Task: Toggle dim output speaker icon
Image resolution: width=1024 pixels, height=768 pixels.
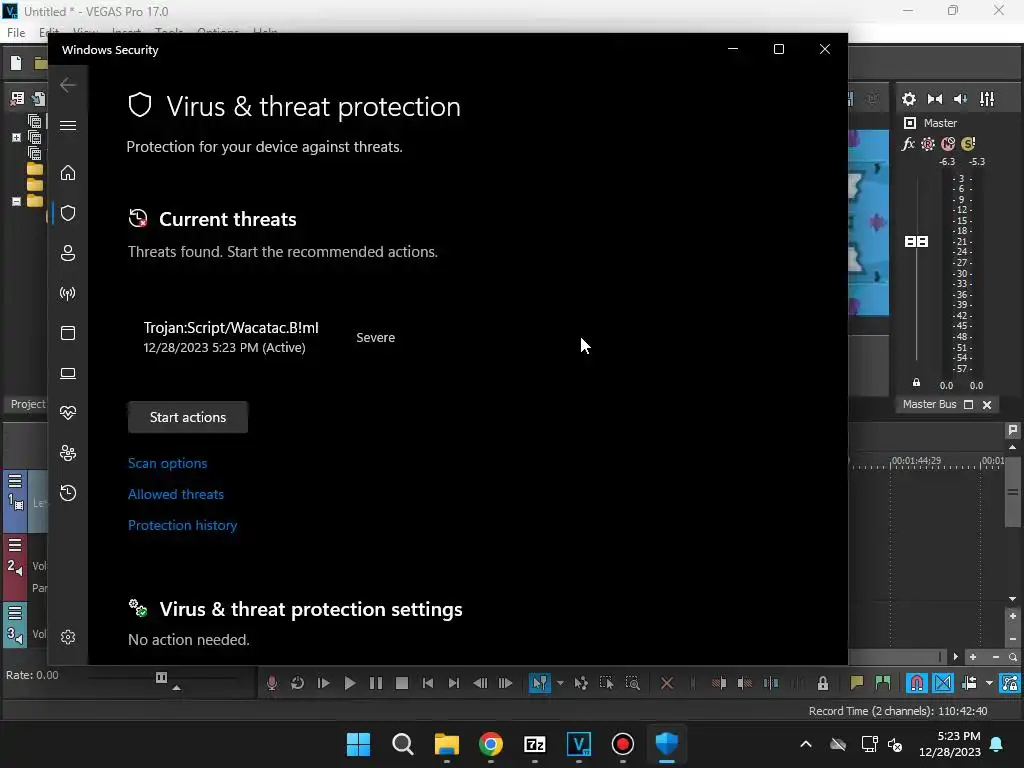Action: click(x=961, y=99)
